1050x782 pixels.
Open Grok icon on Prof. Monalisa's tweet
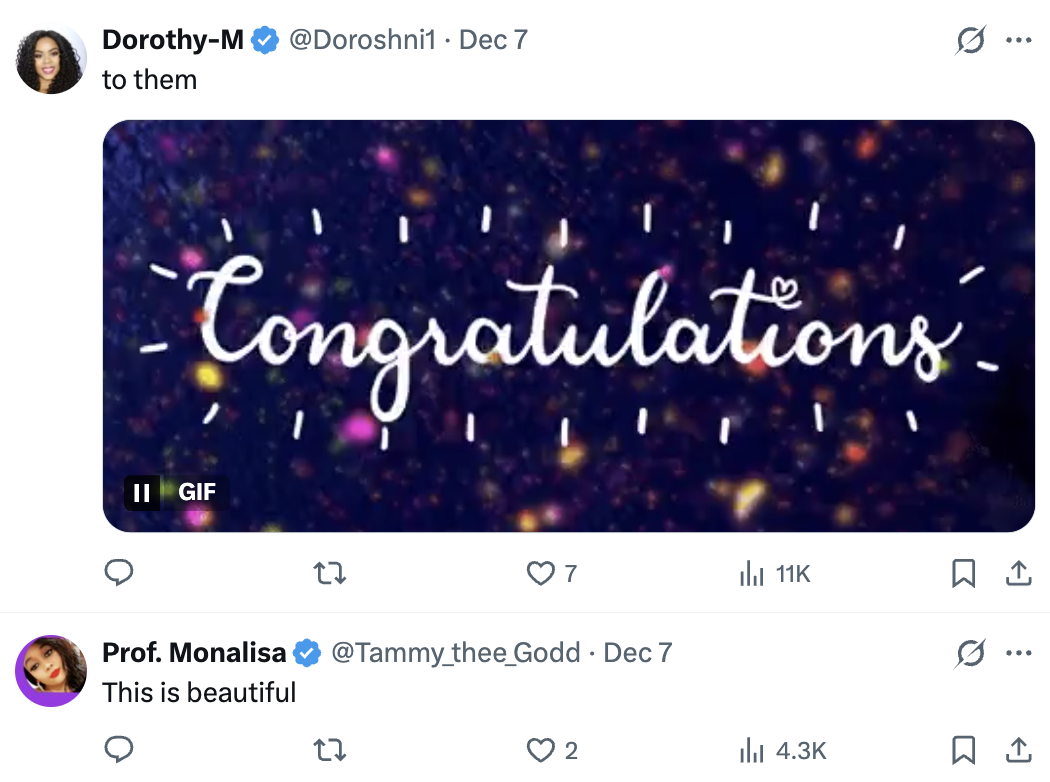click(969, 654)
